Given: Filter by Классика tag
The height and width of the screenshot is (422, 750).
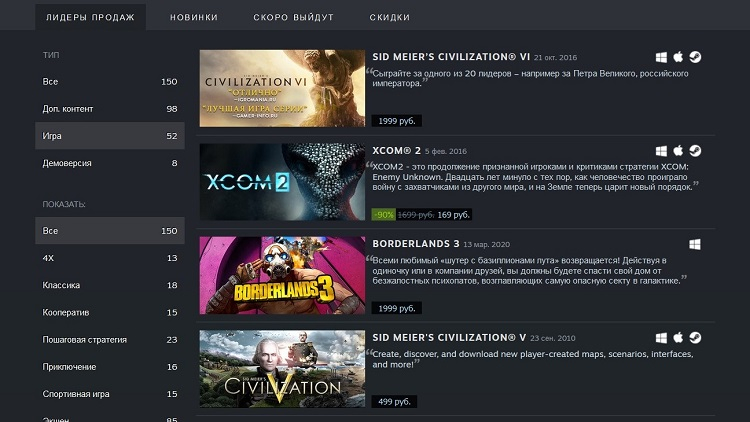Looking at the screenshot, I should point(110,285).
